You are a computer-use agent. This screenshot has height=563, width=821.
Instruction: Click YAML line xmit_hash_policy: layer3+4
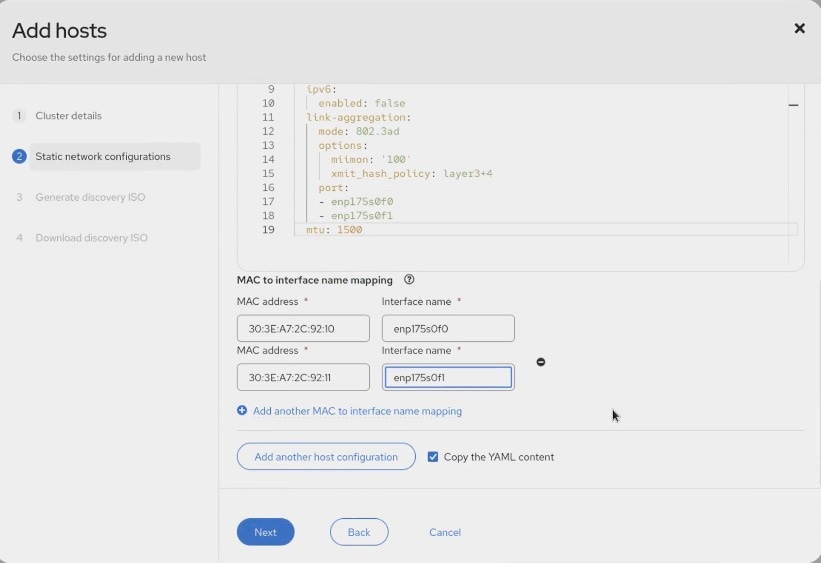click(412, 173)
